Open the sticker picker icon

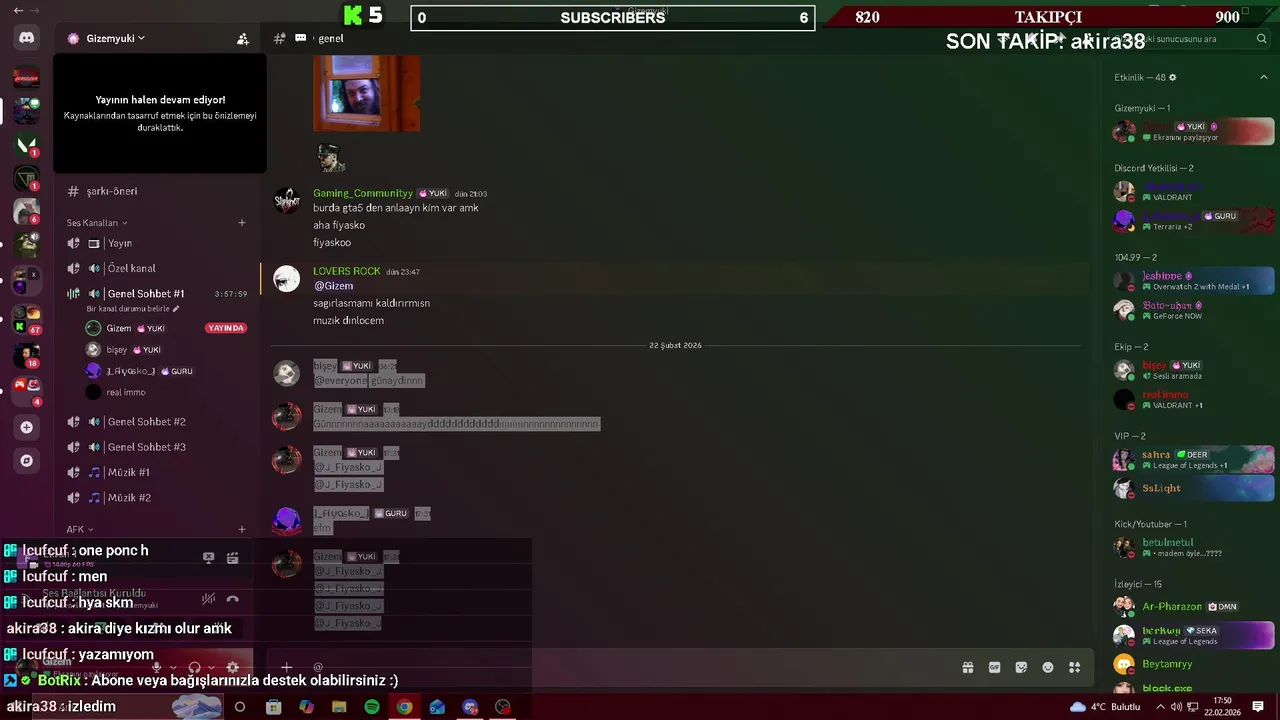pos(1021,667)
